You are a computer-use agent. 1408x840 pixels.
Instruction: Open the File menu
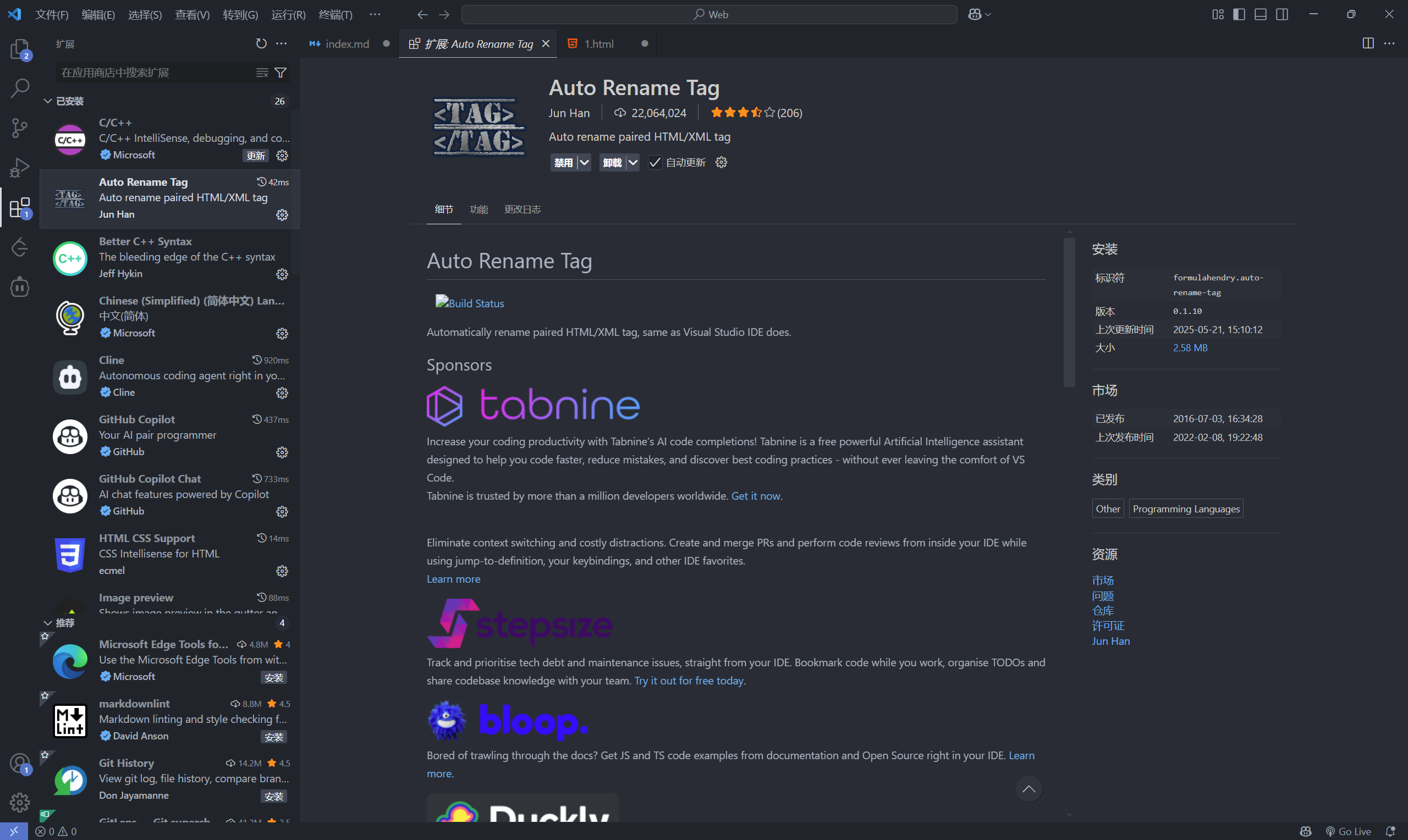[x=52, y=14]
